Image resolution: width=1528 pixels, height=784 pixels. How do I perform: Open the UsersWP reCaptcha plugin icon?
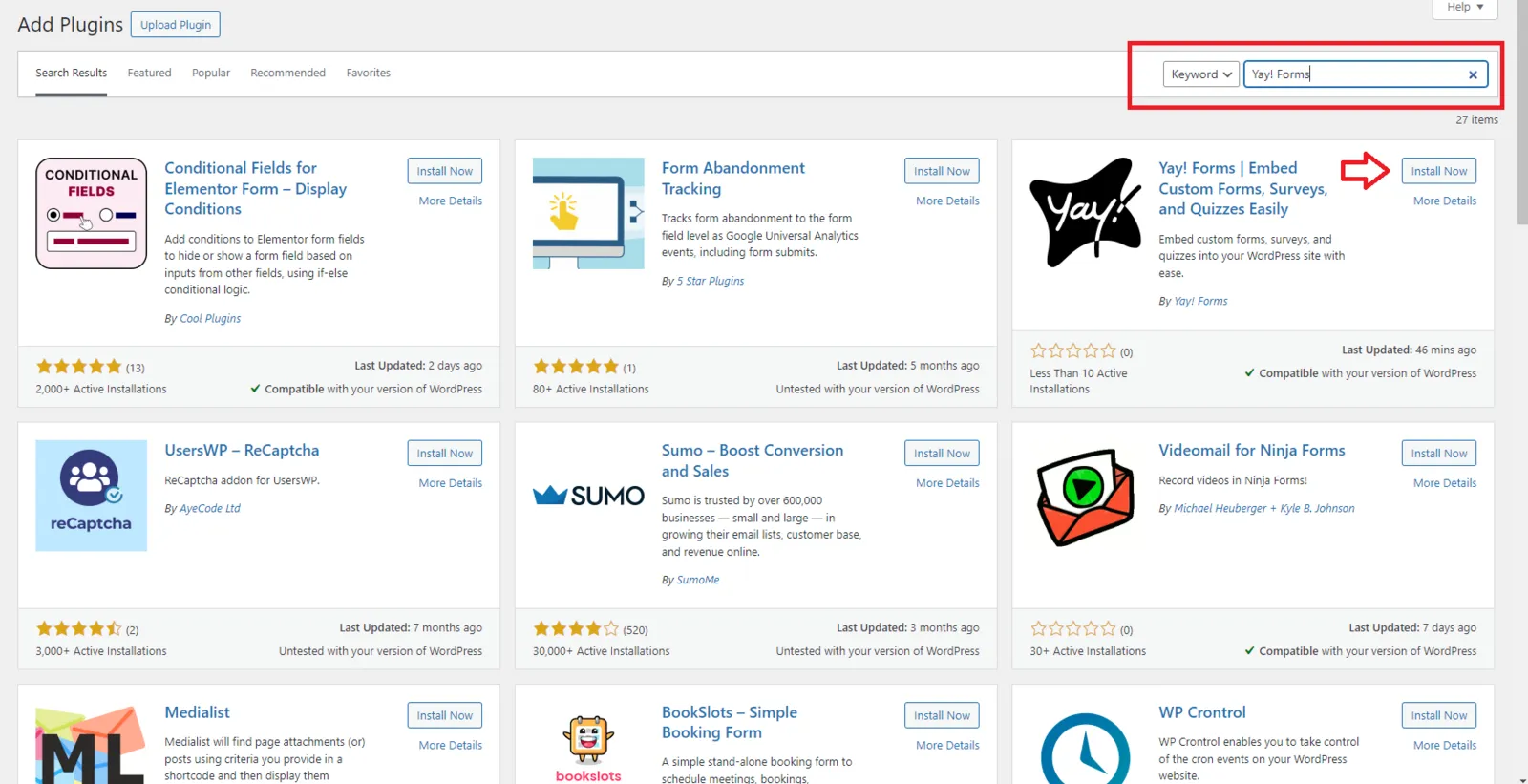click(91, 496)
